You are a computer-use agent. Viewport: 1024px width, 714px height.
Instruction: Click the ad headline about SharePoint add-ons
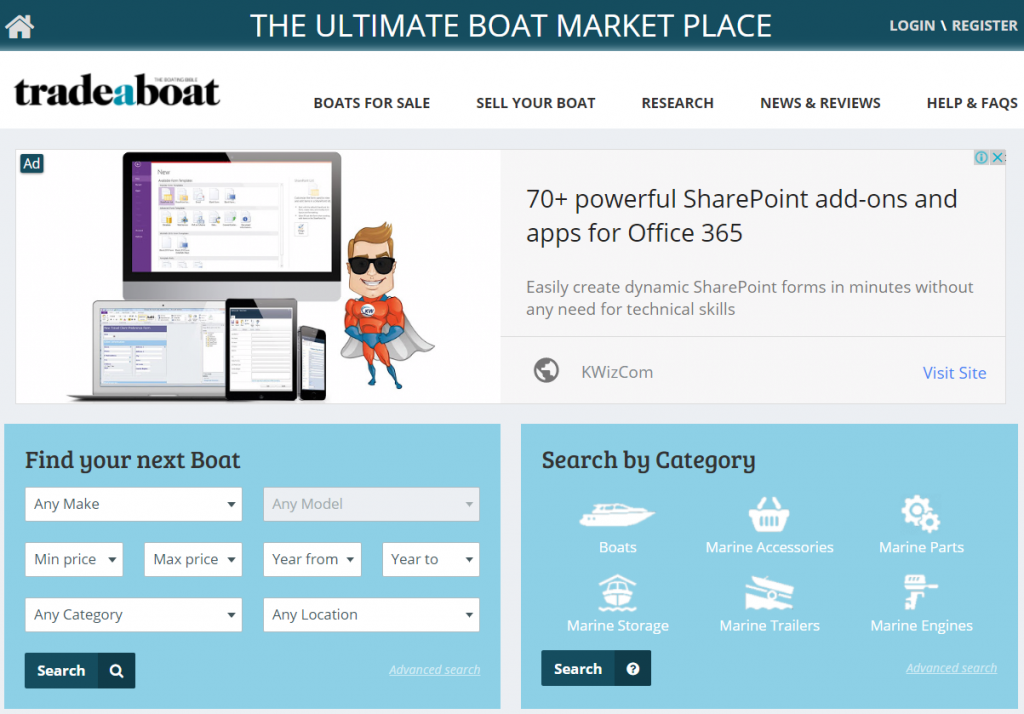pos(741,216)
